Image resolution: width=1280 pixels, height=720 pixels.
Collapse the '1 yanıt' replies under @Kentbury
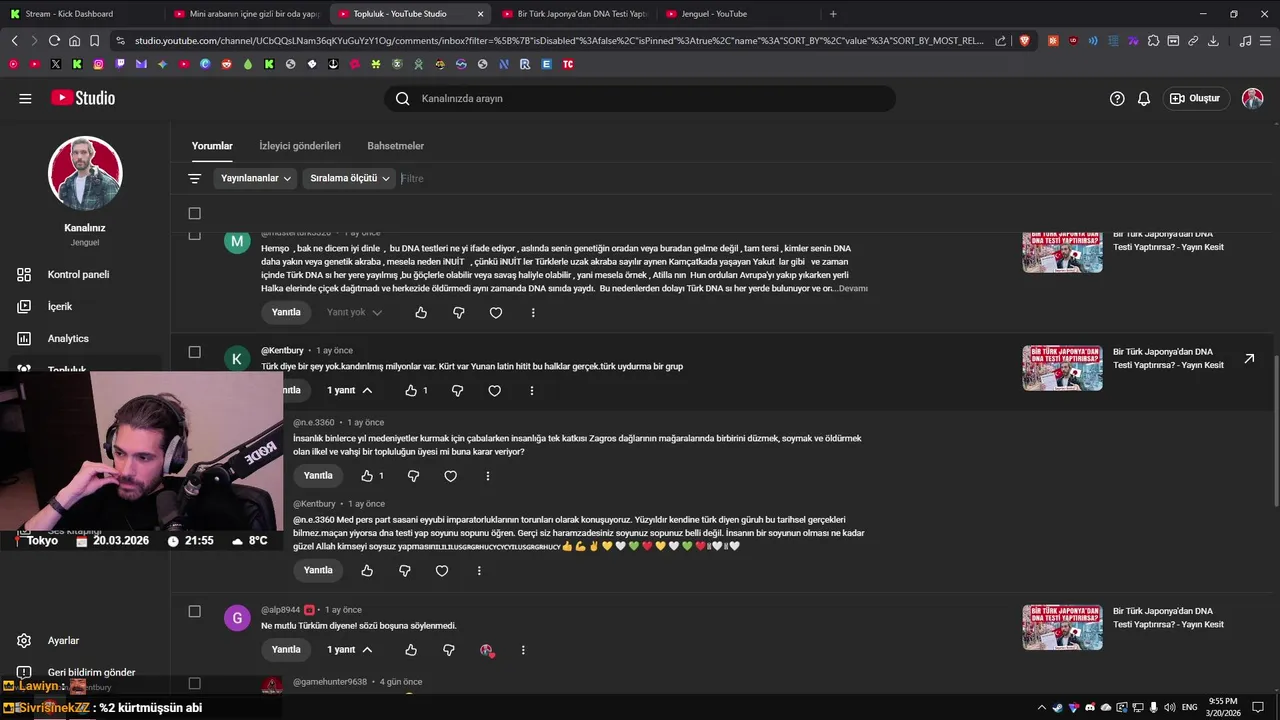pyautogui.click(x=349, y=390)
